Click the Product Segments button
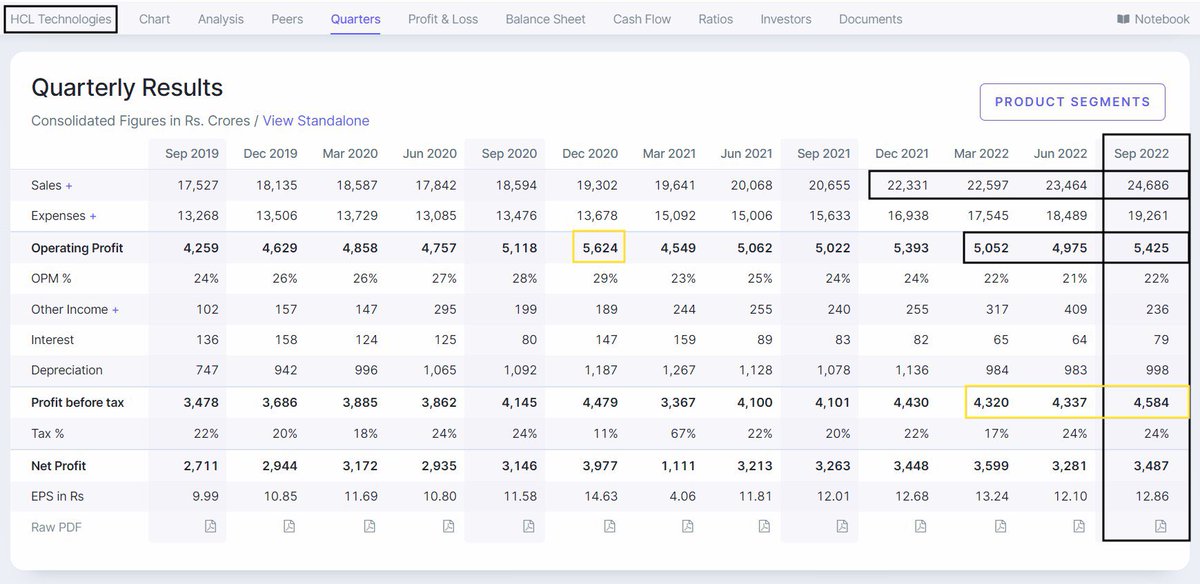This screenshot has width=1200, height=584. click(x=1072, y=102)
